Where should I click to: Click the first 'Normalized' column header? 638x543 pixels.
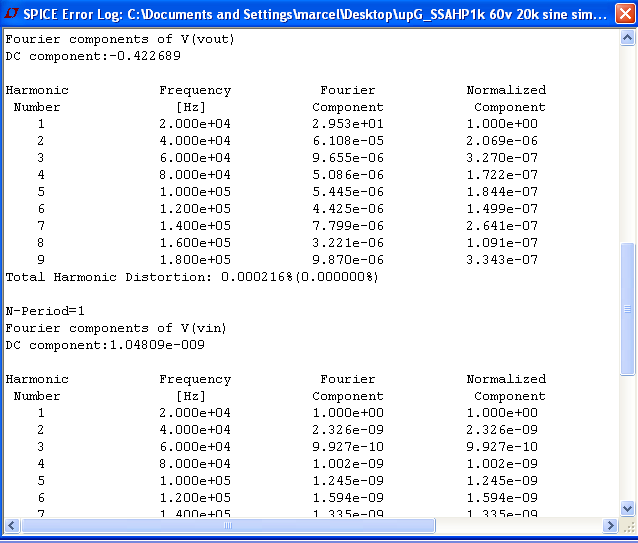506,90
